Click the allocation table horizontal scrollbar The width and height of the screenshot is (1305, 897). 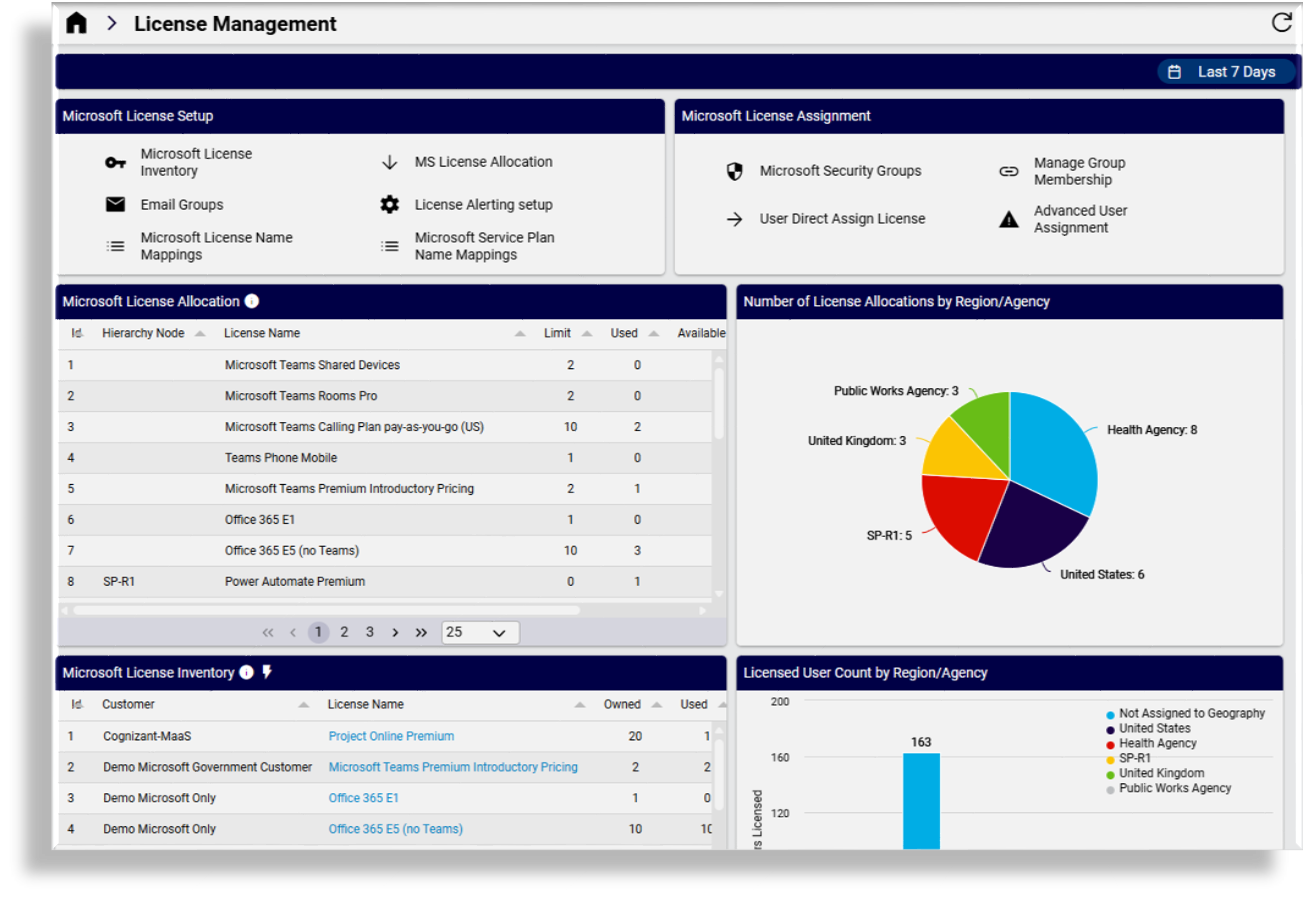point(326,610)
